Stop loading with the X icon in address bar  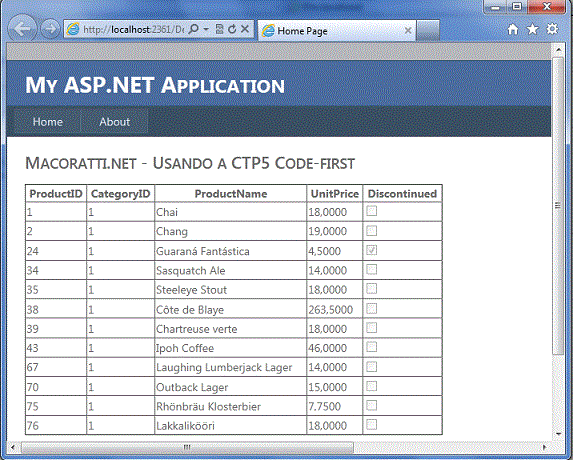coord(245,29)
